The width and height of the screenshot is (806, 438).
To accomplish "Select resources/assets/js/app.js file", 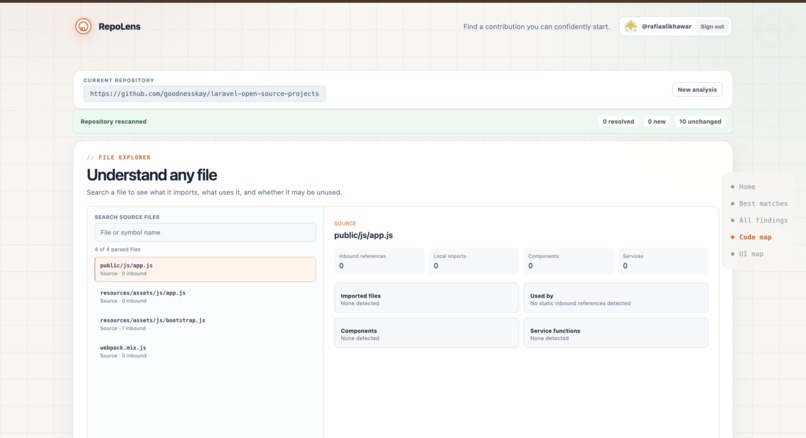I will point(205,297).
